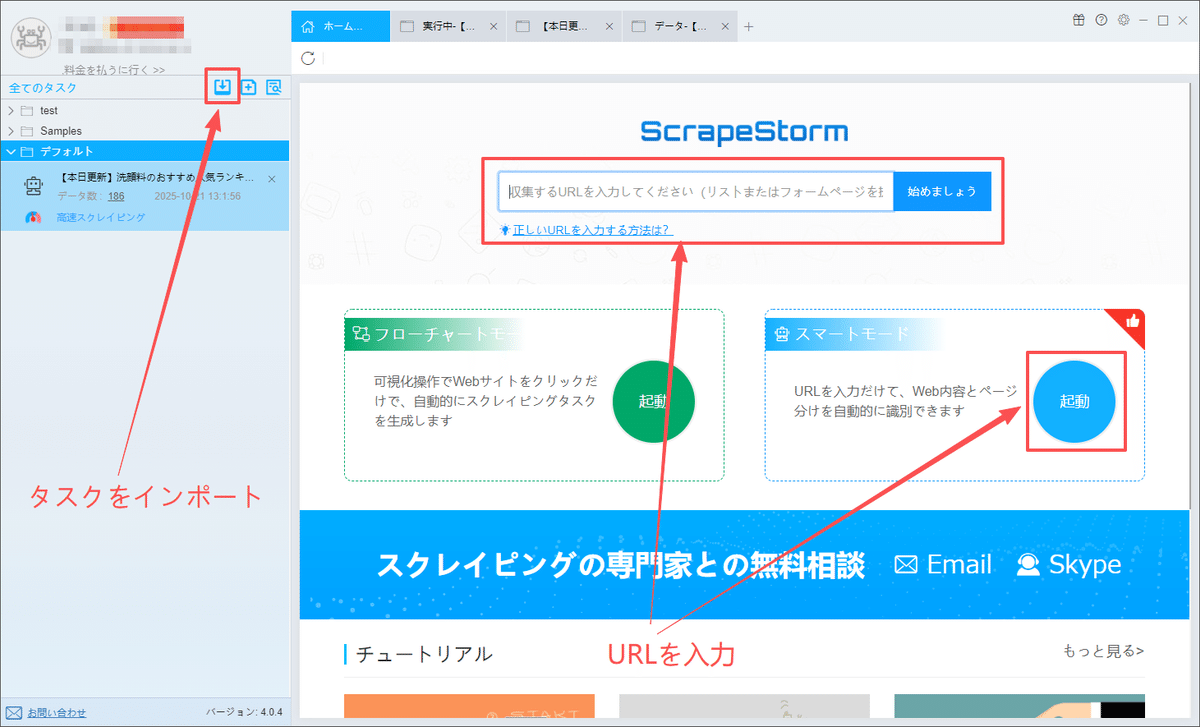1200x727 pixels.
Task: Click the お問い合わせ link
Action: pos(57,713)
